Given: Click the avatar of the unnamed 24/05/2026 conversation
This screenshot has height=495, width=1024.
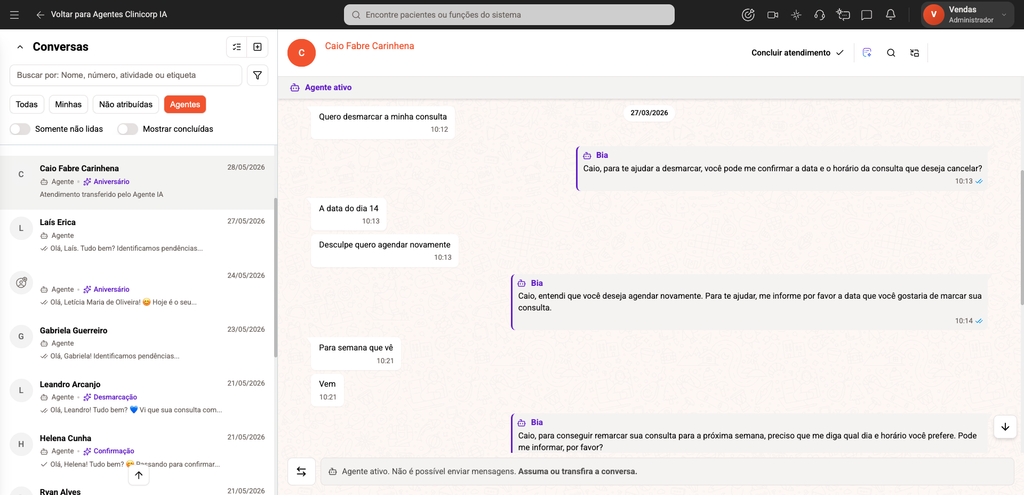Looking at the screenshot, I should click(x=22, y=283).
